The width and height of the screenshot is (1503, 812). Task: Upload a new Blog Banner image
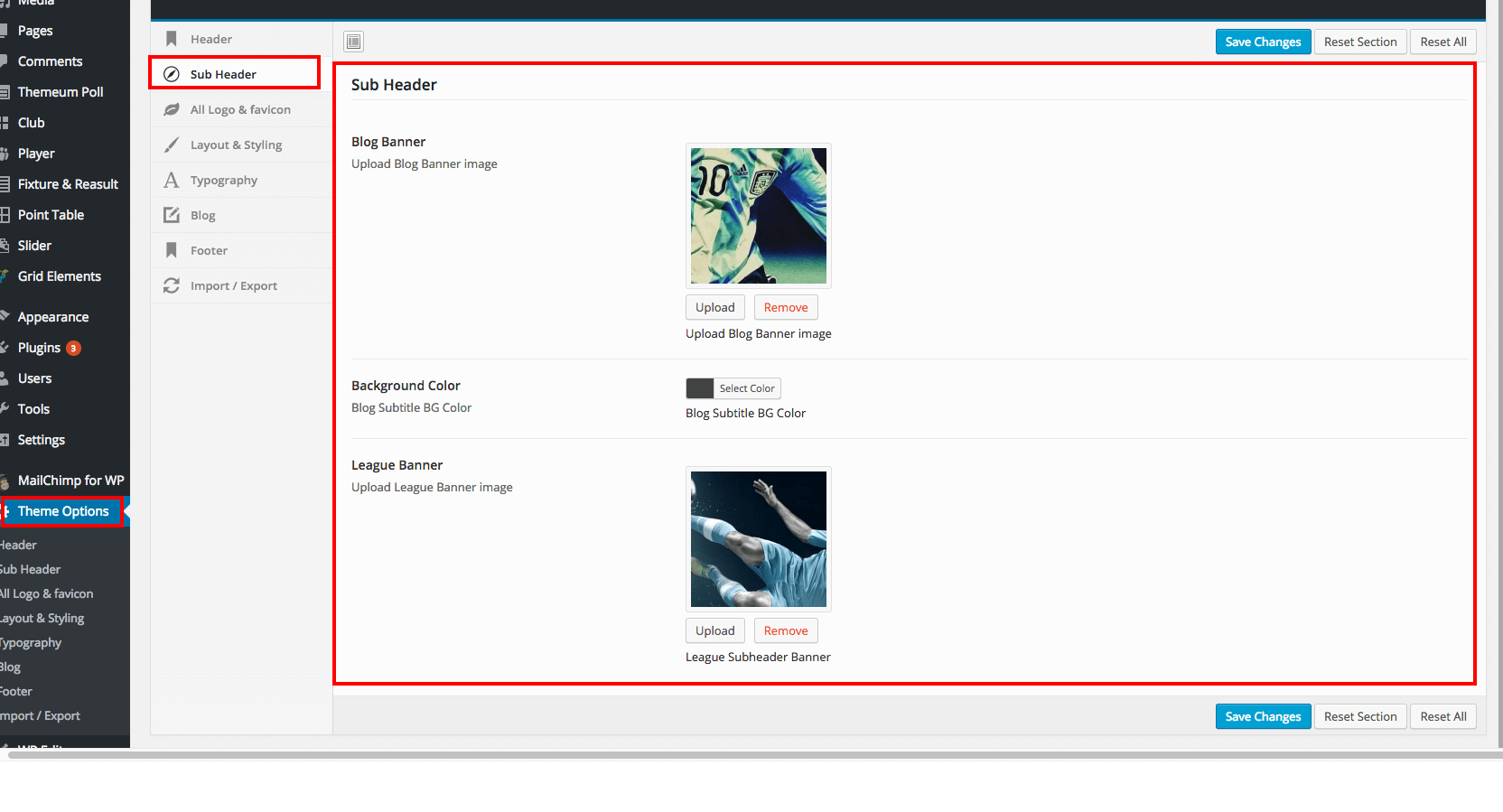pos(714,307)
